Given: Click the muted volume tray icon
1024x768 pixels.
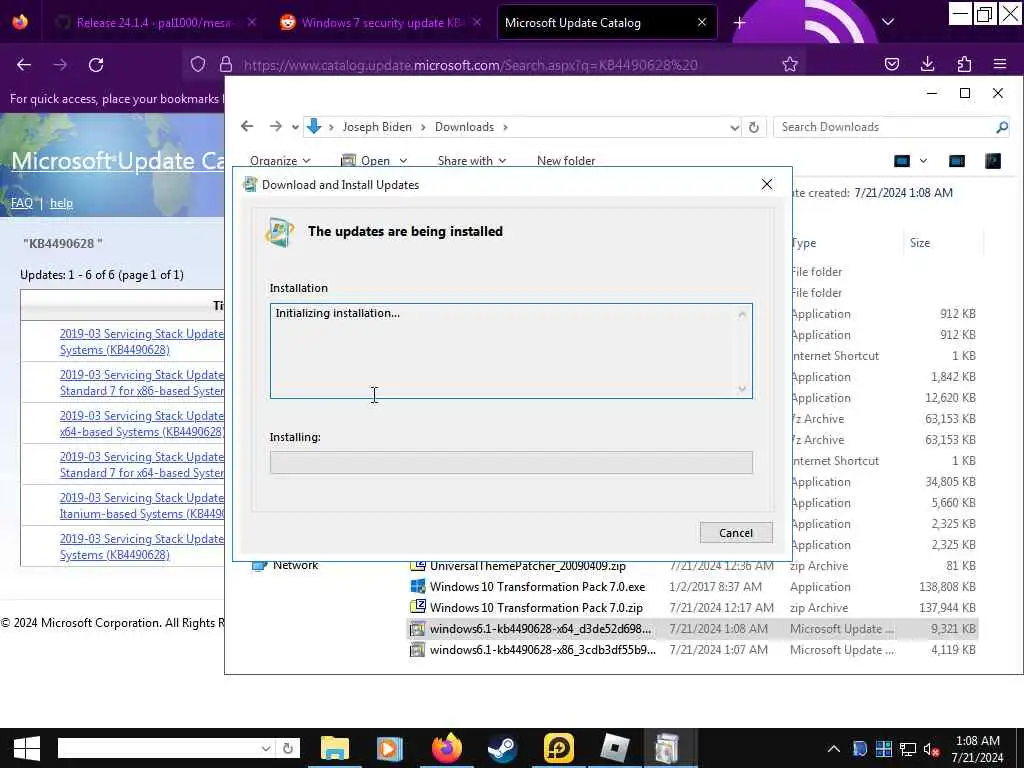Looking at the screenshot, I should (931, 749).
